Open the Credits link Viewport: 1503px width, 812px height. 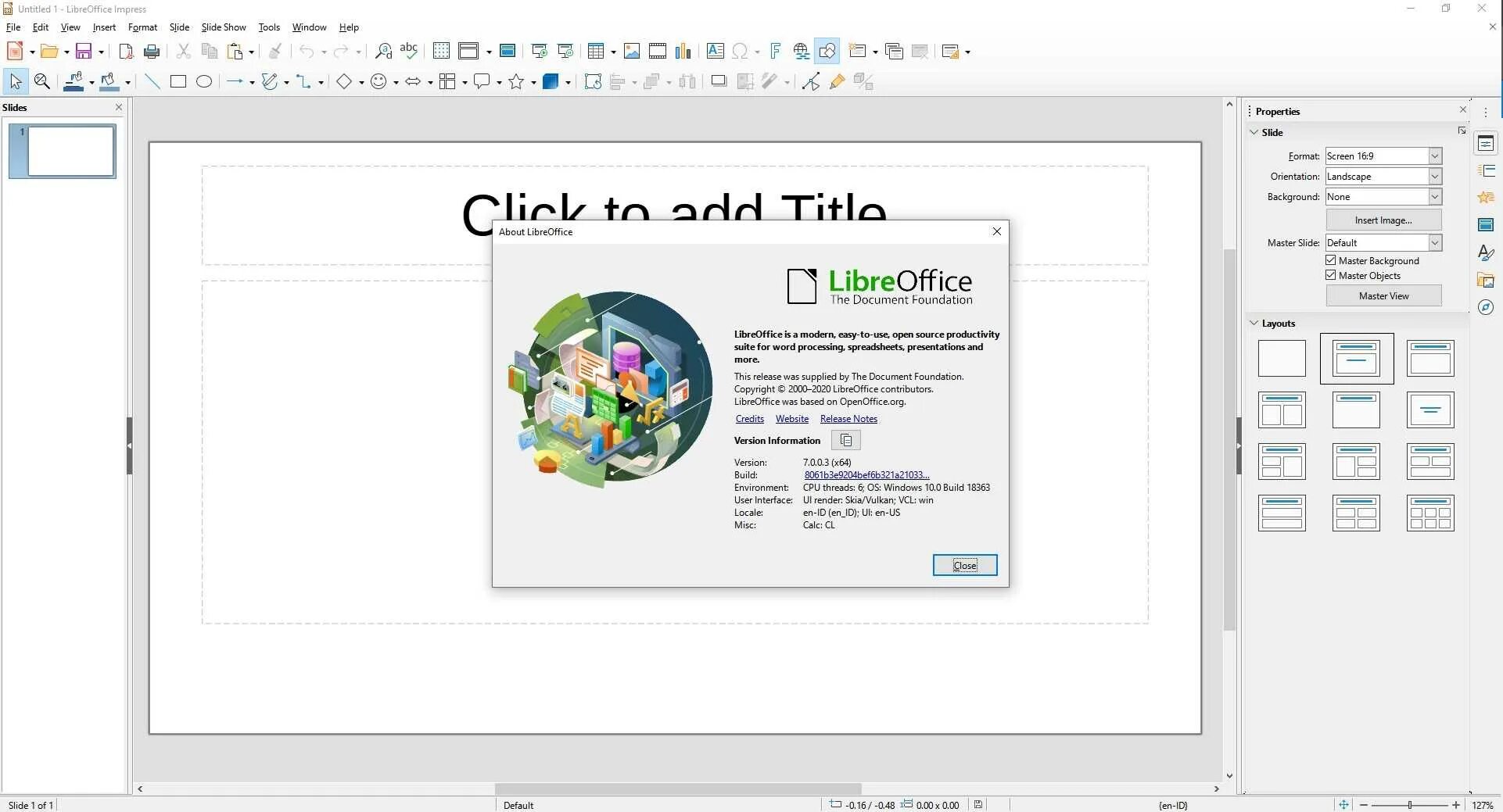749,419
